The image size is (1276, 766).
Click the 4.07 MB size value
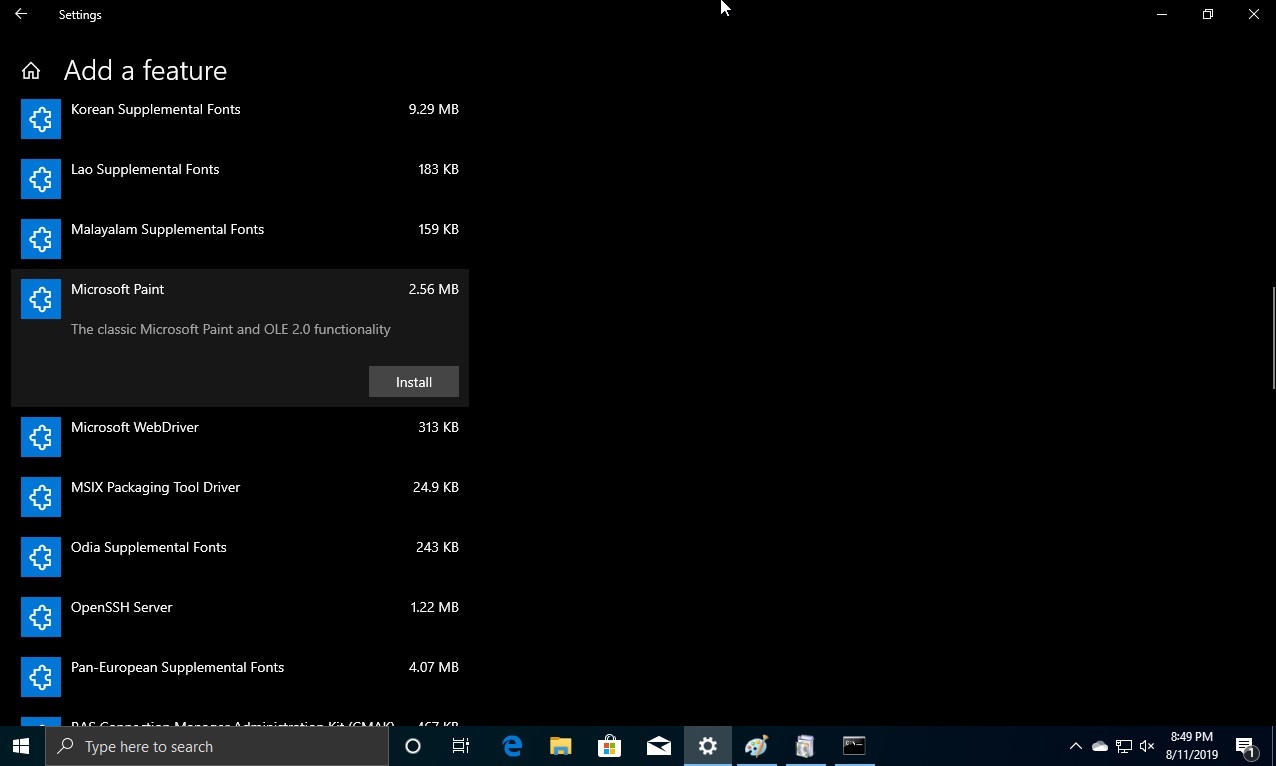point(434,667)
